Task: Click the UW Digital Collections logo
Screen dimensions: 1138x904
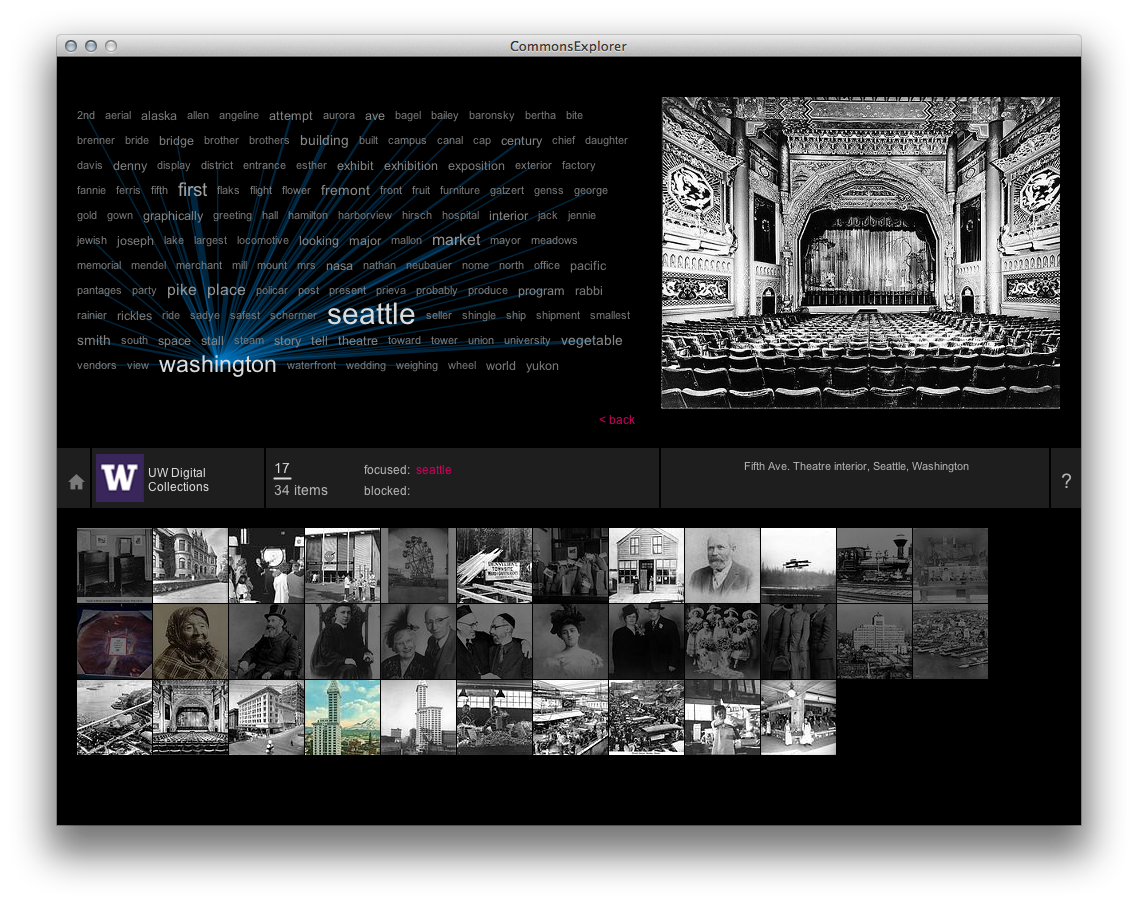Action: pyautogui.click(x=120, y=477)
